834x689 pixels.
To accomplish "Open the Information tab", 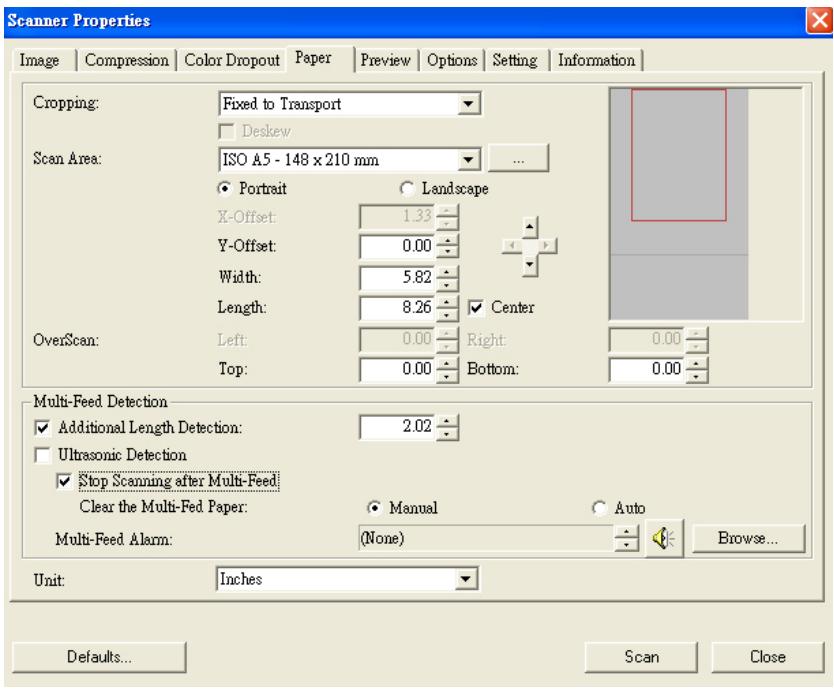I will 596,60.
